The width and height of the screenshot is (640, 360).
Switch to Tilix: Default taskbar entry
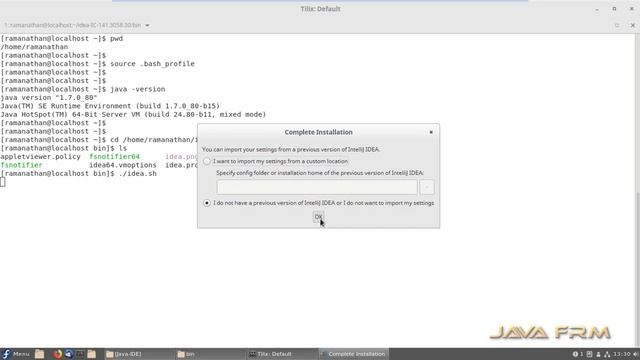281,354
